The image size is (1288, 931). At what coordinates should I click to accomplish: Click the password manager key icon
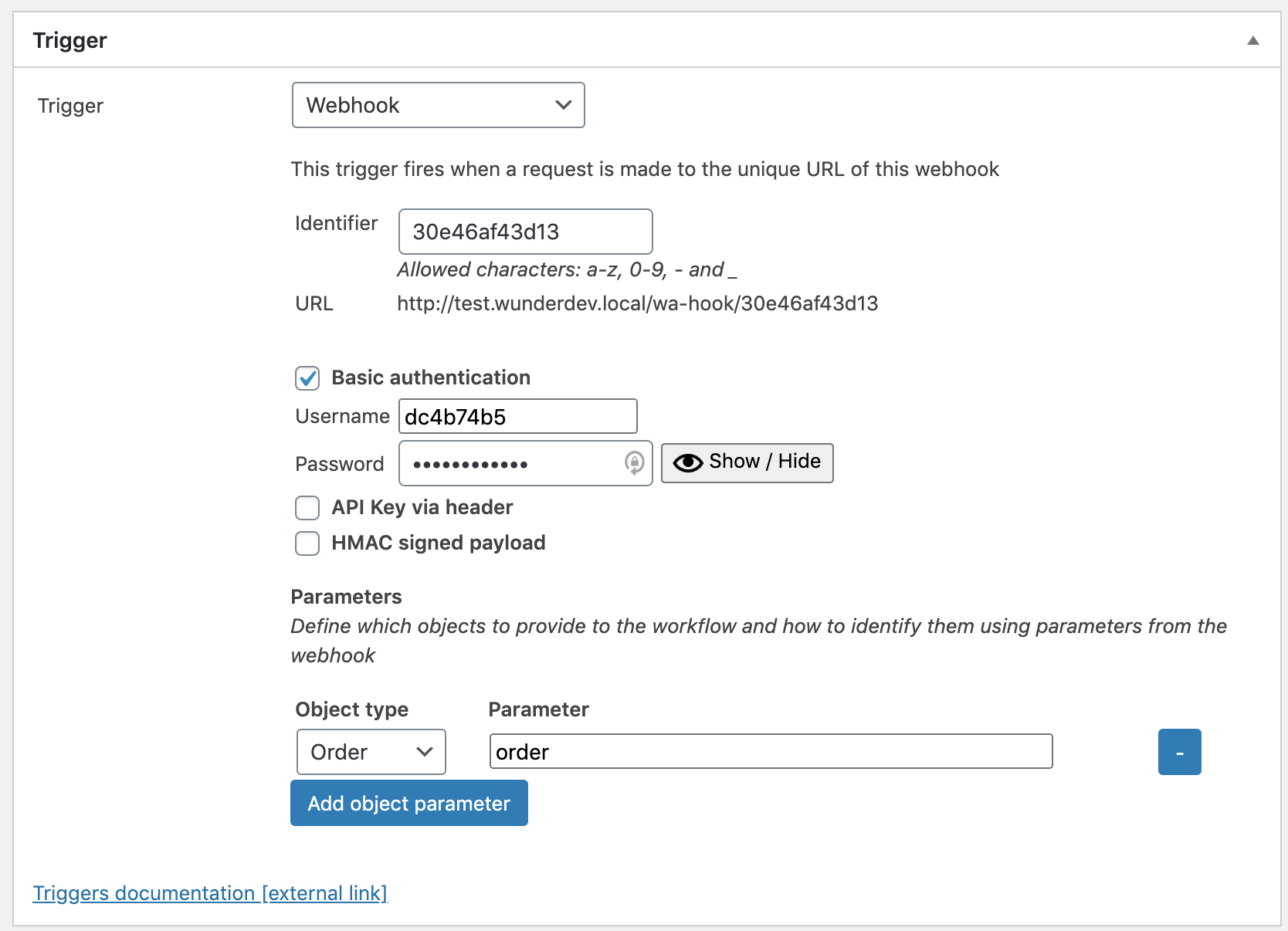634,463
